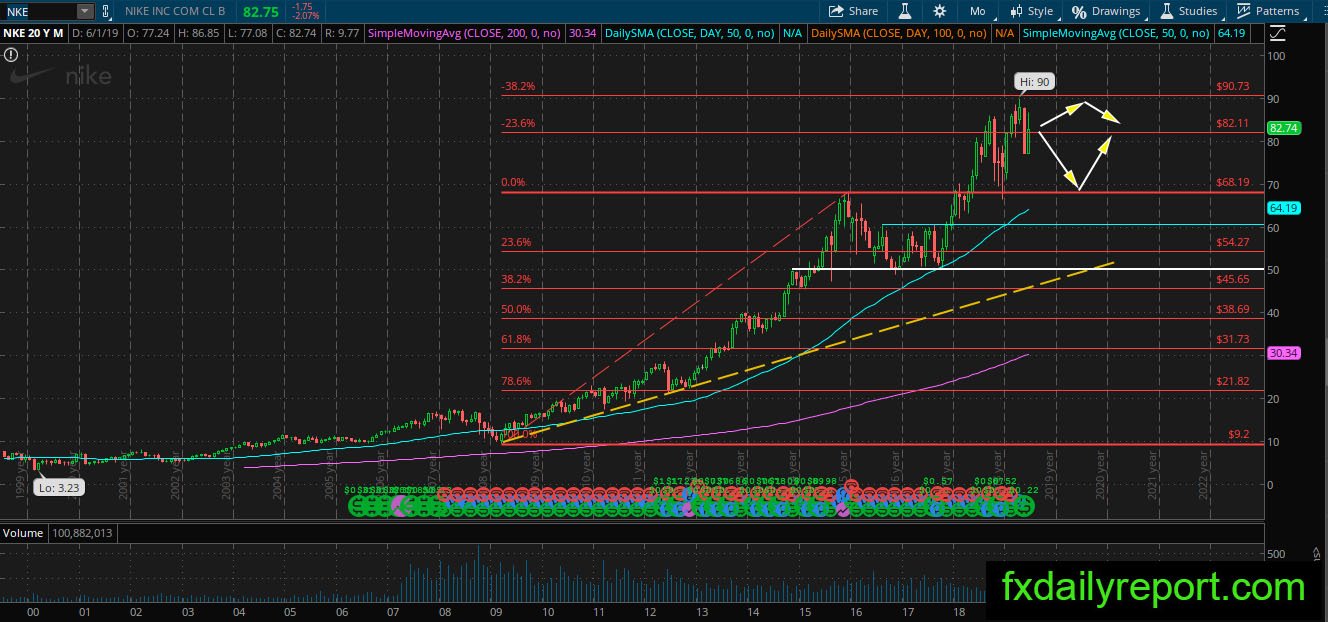Click the $31.73 Fibonacci level label

pyautogui.click(x=1233, y=340)
